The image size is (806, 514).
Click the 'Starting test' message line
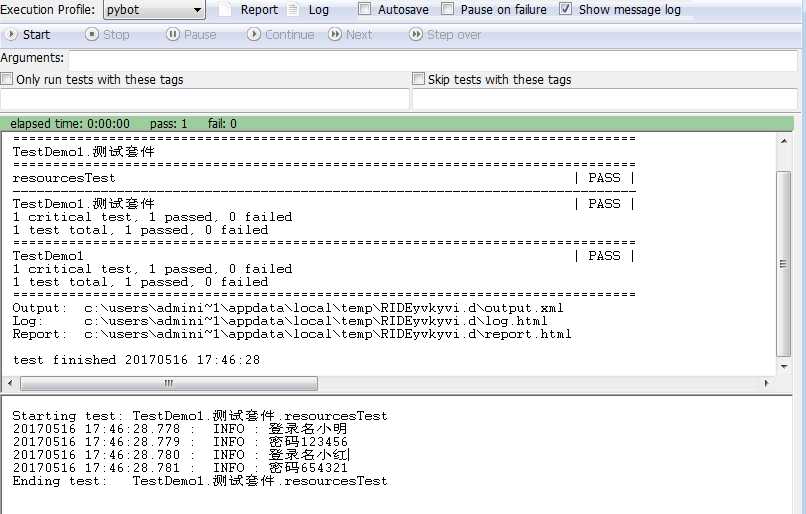200,416
